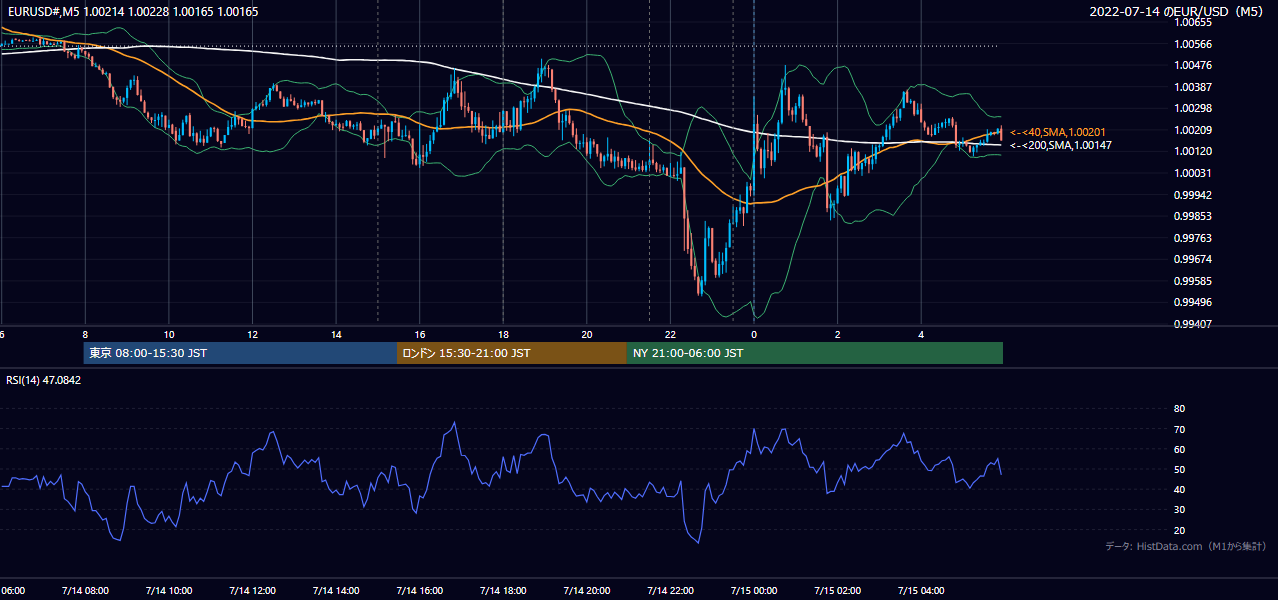The width and height of the screenshot is (1278, 600).
Task: Click the 7/14 10:00 bottom time label
Action: coord(168,591)
